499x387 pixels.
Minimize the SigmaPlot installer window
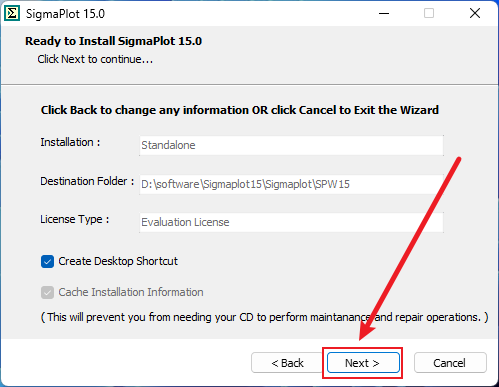click(x=384, y=13)
